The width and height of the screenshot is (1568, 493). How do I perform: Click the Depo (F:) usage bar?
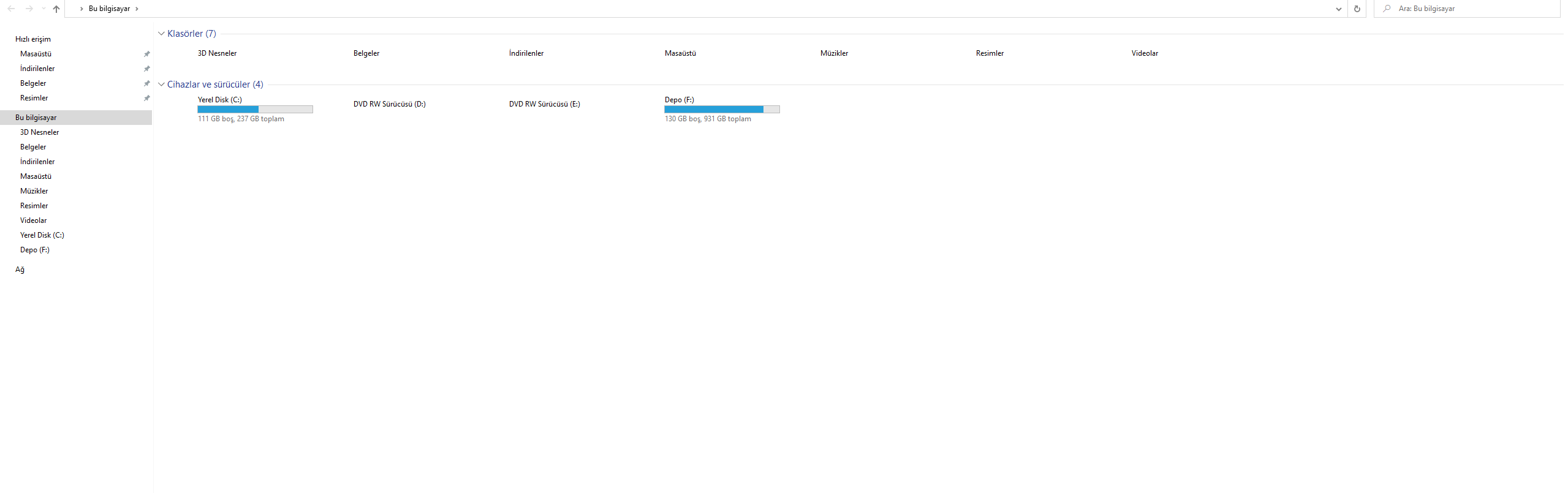pos(722,109)
